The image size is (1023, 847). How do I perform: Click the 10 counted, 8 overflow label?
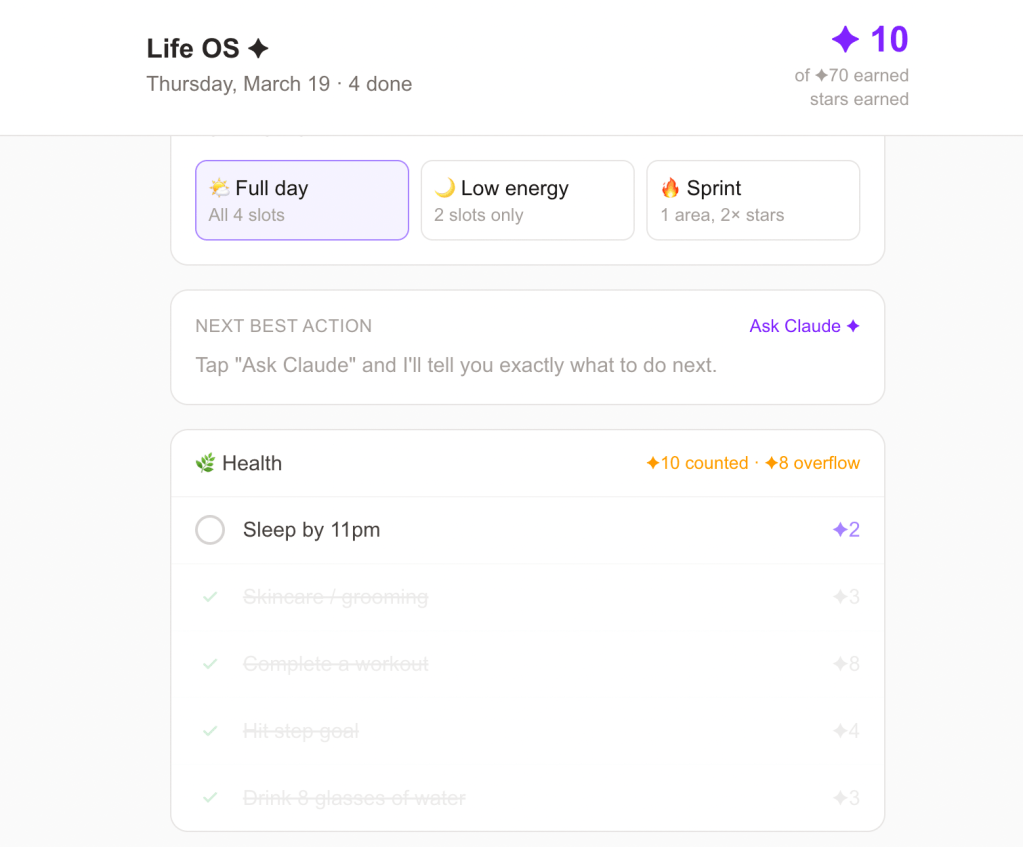752,463
